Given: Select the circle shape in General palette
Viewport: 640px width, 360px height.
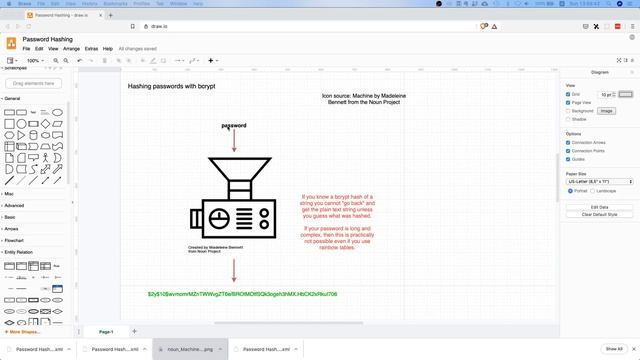Looking at the screenshot, I should pos(21,124).
